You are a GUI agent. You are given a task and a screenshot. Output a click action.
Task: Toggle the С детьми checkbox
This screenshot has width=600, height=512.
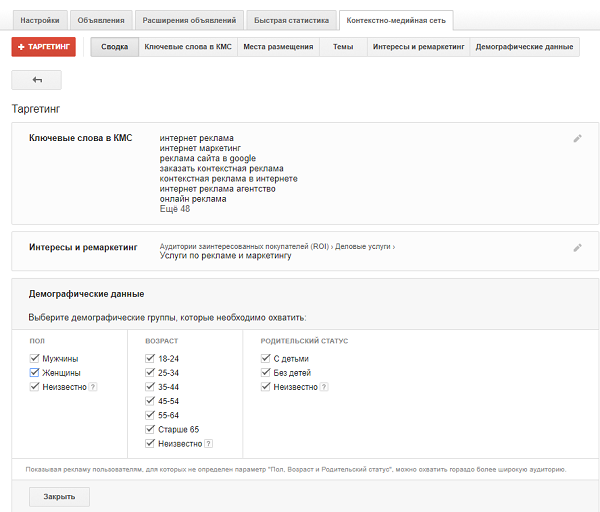point(266,358)
